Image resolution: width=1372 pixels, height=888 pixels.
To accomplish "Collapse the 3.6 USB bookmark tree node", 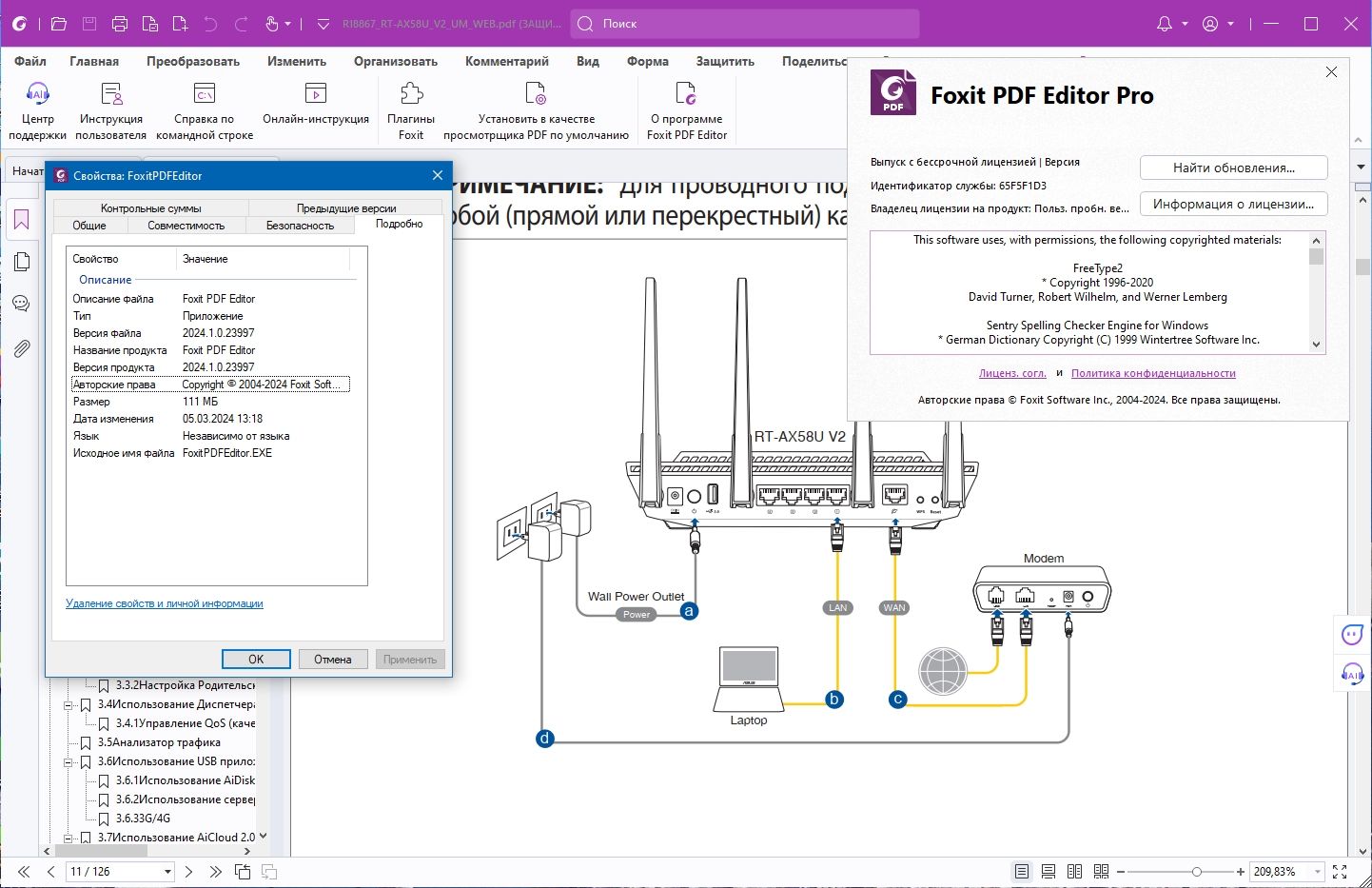I will (x=69, y=761).
